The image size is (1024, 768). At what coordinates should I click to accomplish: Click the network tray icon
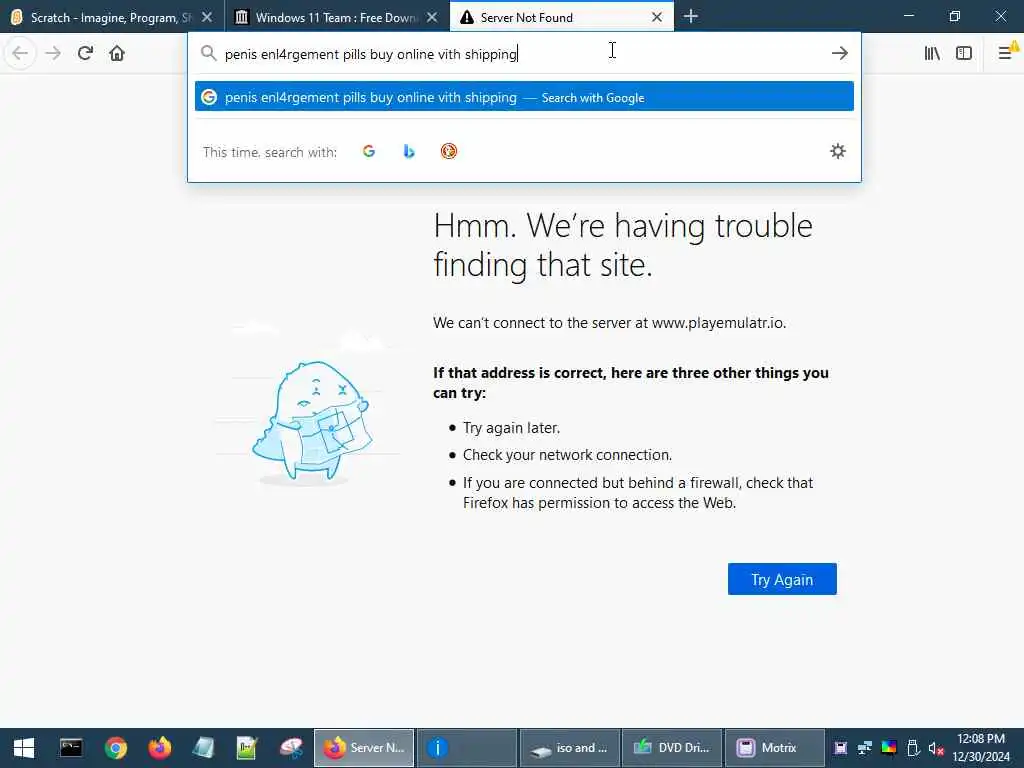(865, 748)
